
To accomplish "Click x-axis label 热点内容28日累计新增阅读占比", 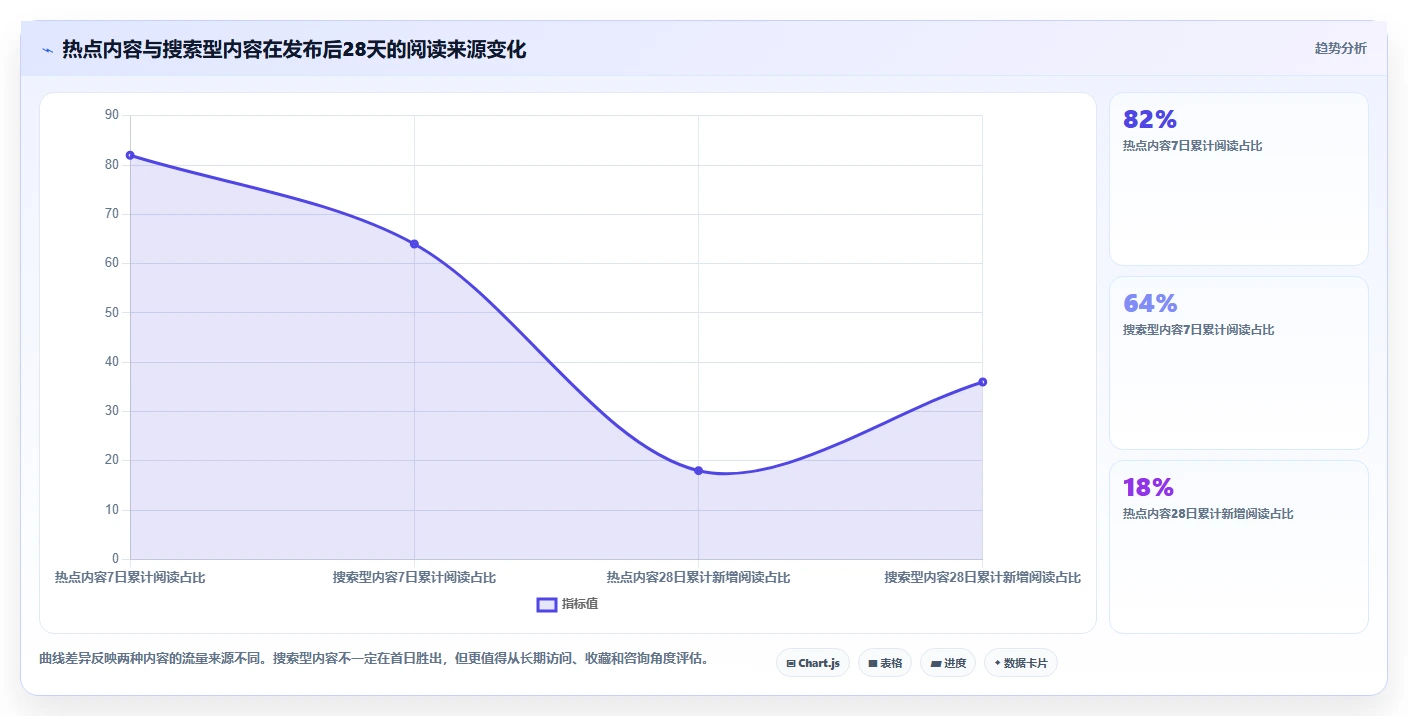I will [698, 577].
